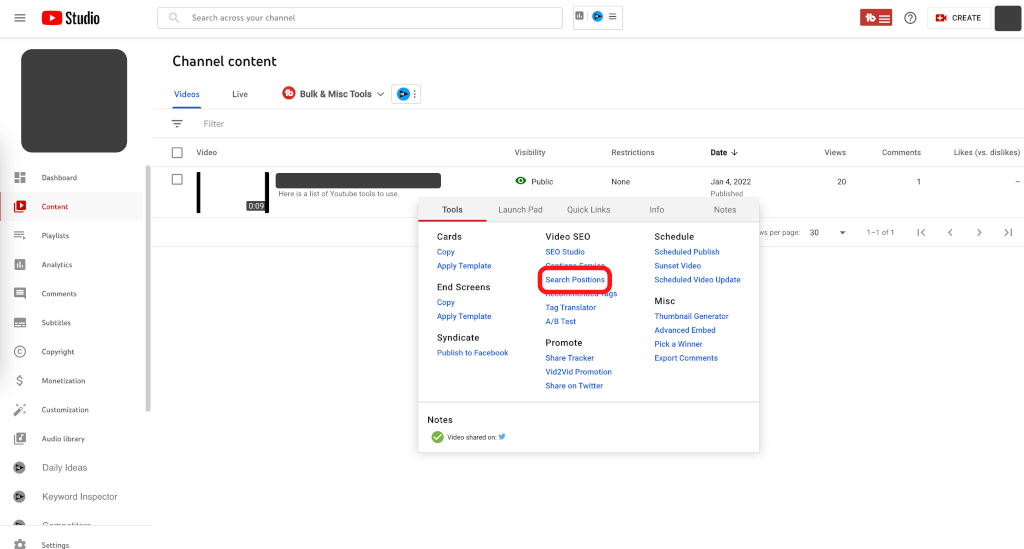Image resolution: width=1024 pixels, height=549 pixels.
Task: Open Customization from the sidebar
Action: pos(65,410)
